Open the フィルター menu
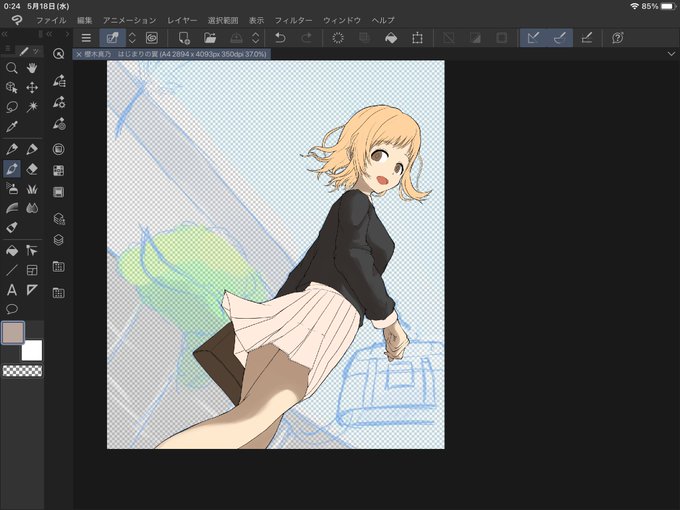The image size is (680, 510). click(x=293, y=20)
